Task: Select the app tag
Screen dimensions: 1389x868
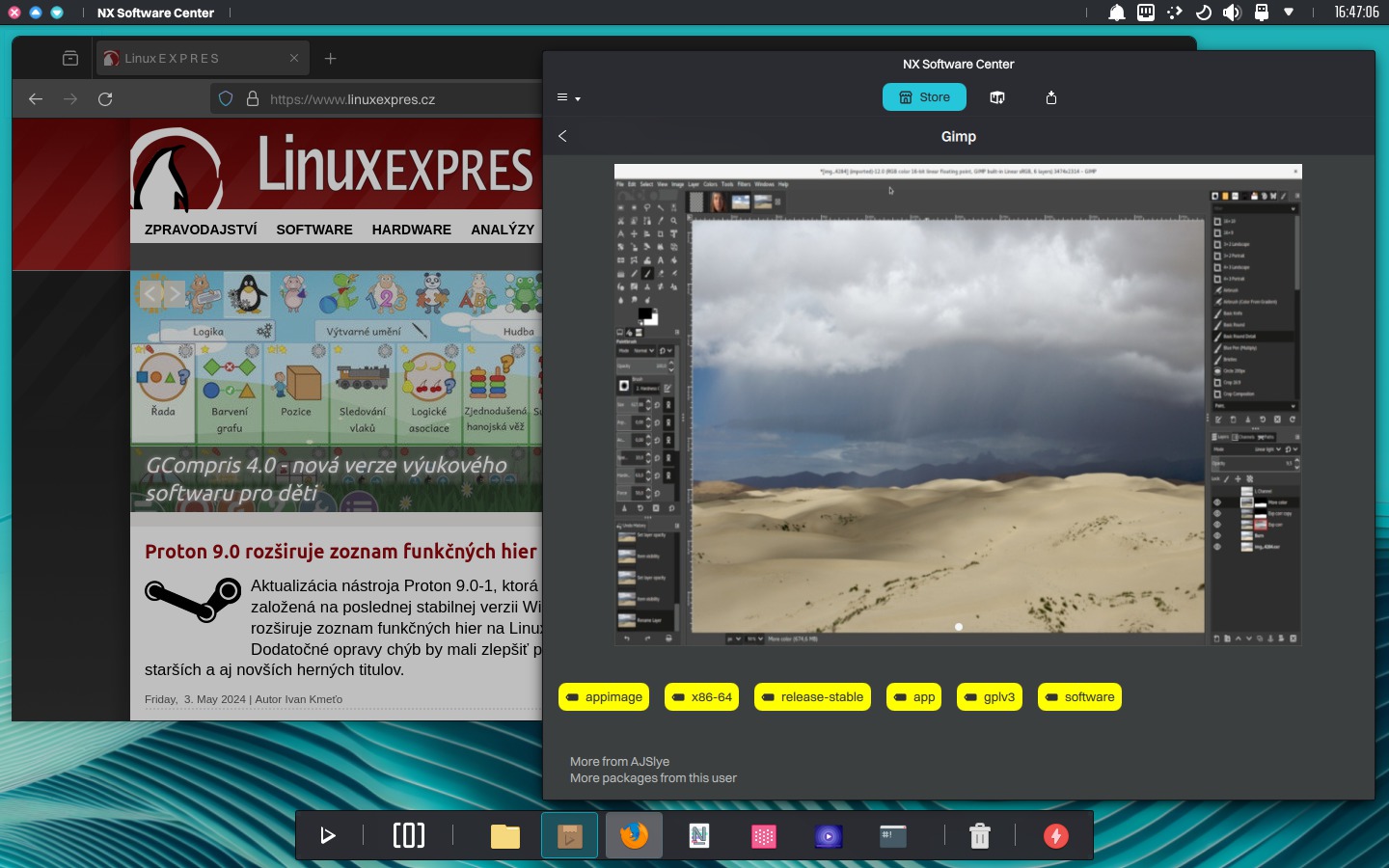Action: pyautogui.click(x=913, y=697)
